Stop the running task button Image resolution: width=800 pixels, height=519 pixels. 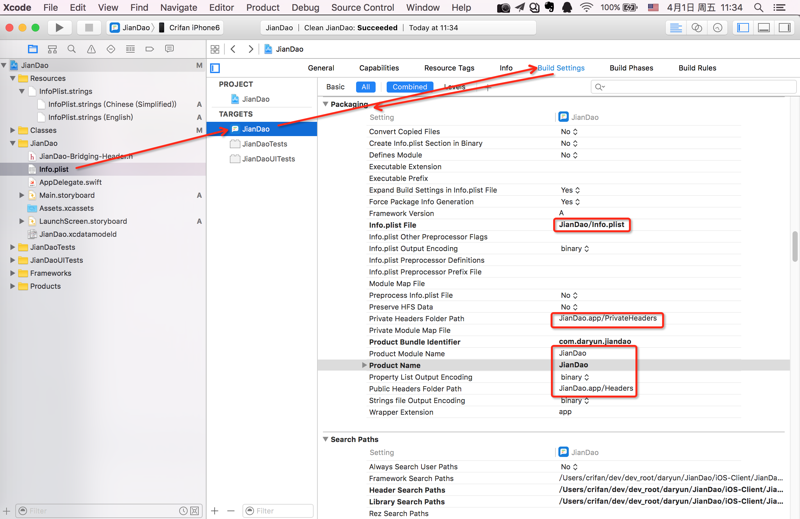point(88,28)
